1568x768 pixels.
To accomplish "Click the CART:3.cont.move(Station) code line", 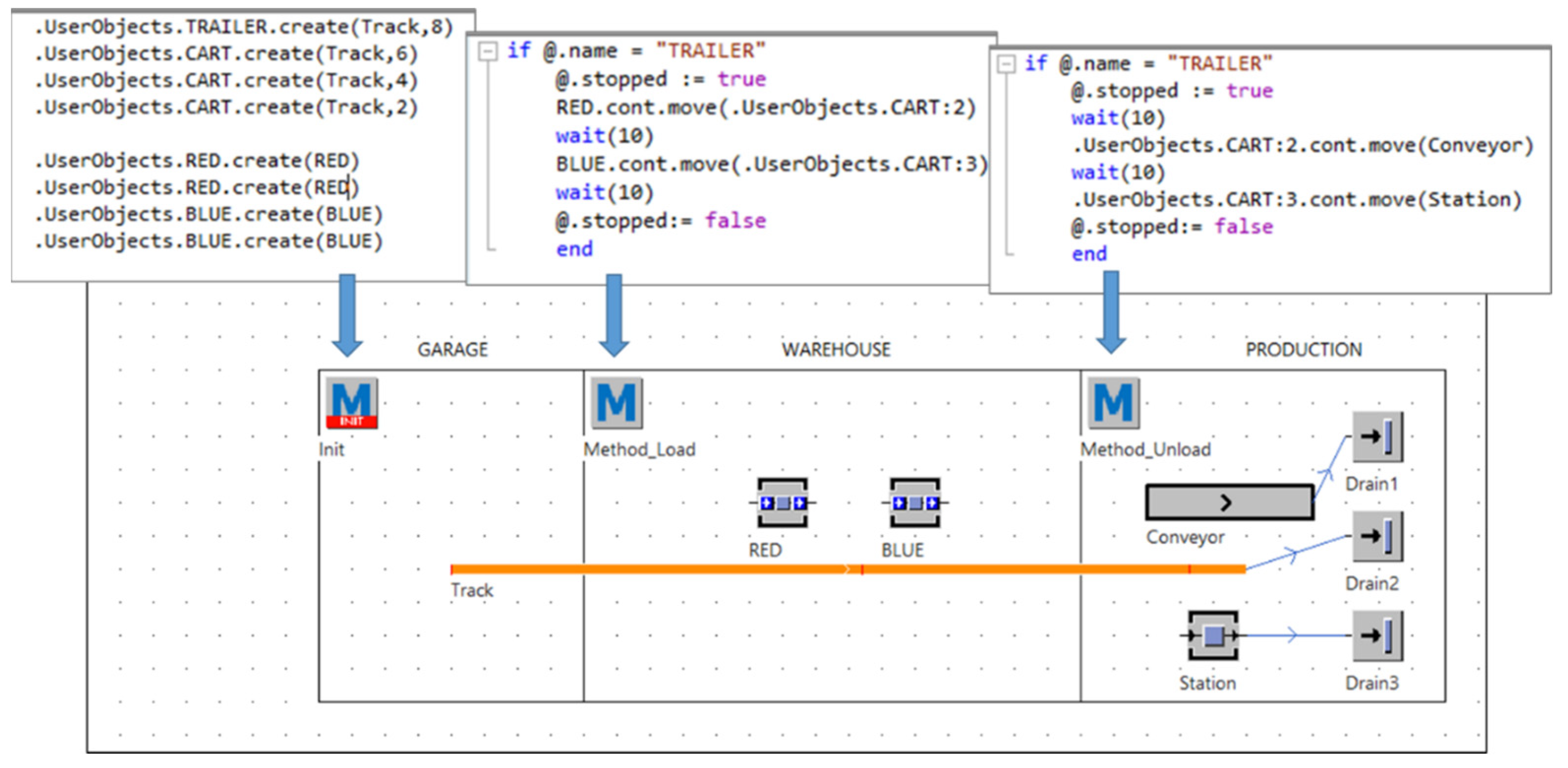I will click(x=1297, y=200).
